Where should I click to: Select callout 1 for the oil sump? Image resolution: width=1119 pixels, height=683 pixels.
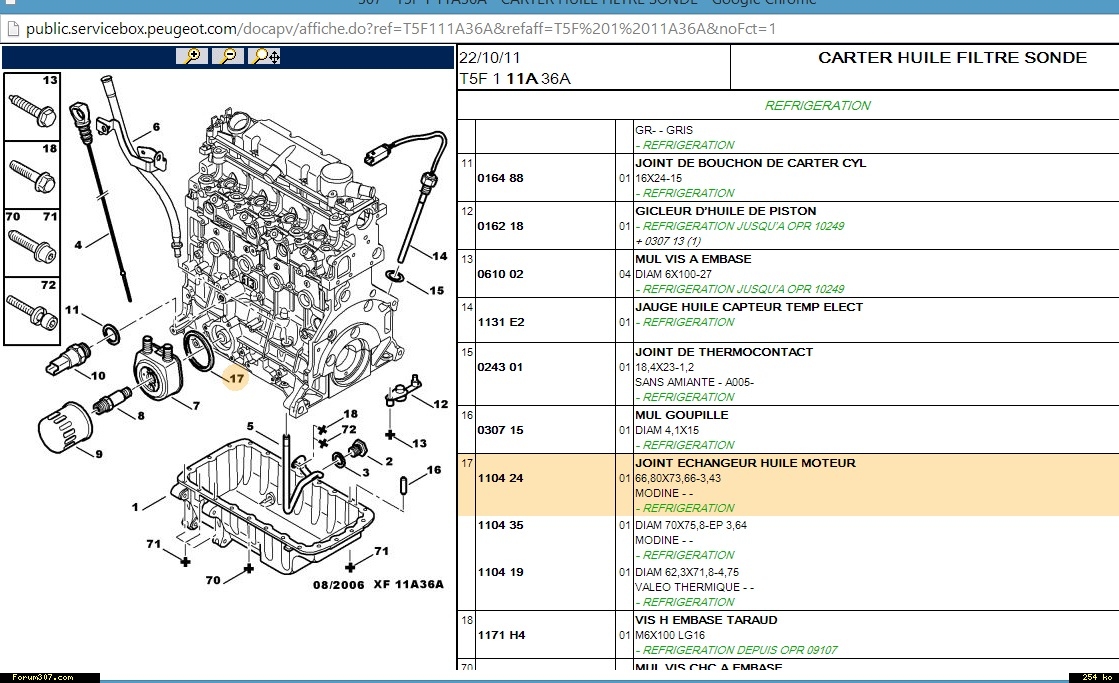point(135,507)
